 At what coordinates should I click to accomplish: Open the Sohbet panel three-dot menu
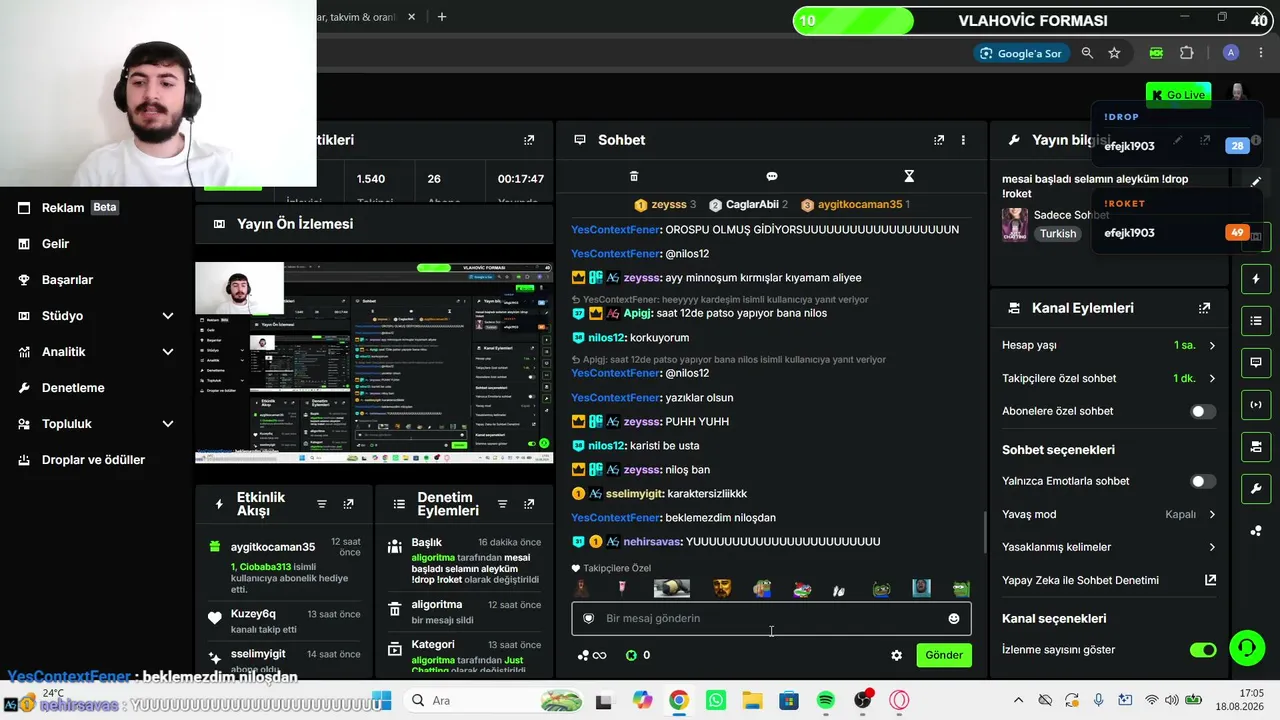tap(963, 140)
